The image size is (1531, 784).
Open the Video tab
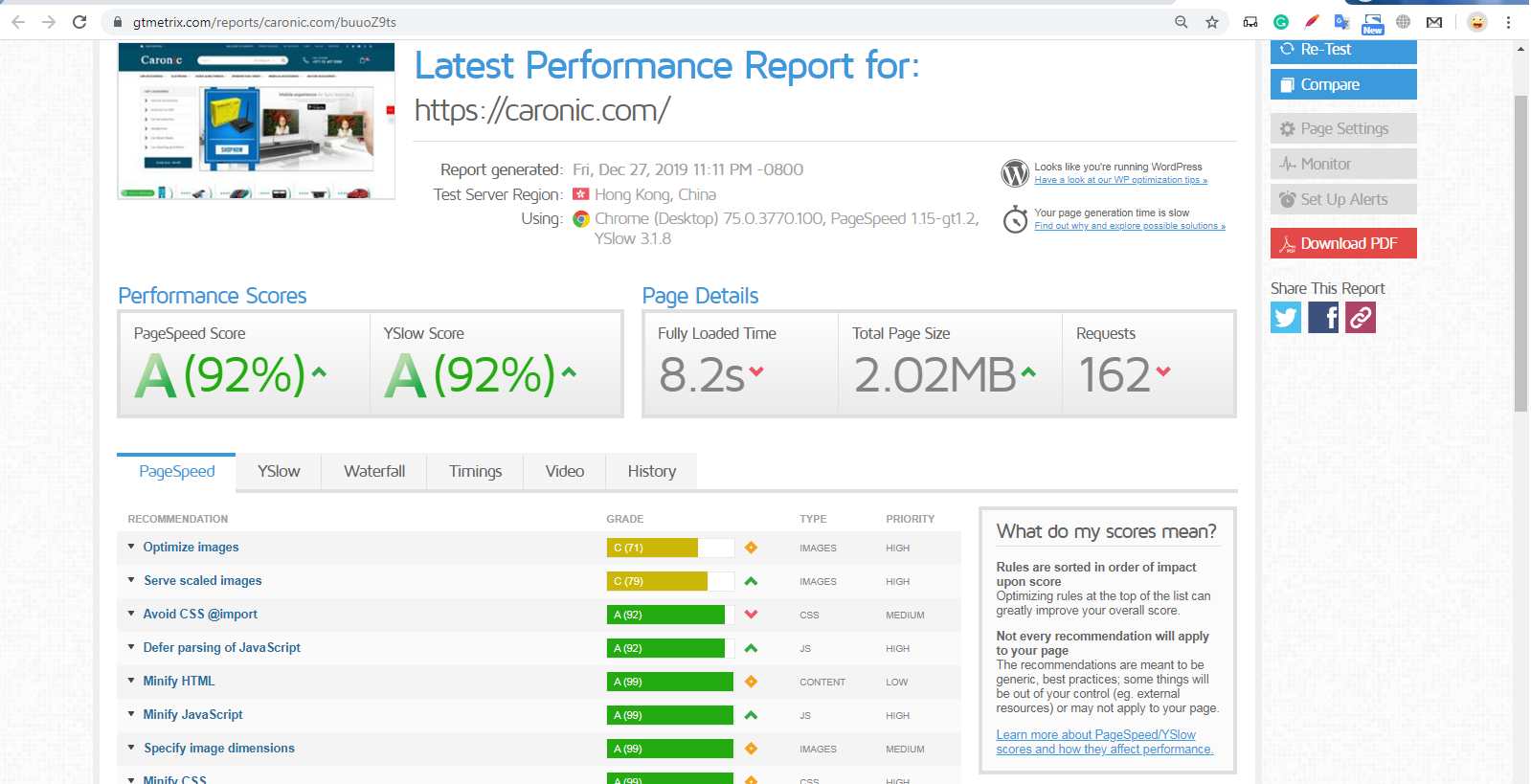(565, 471)
